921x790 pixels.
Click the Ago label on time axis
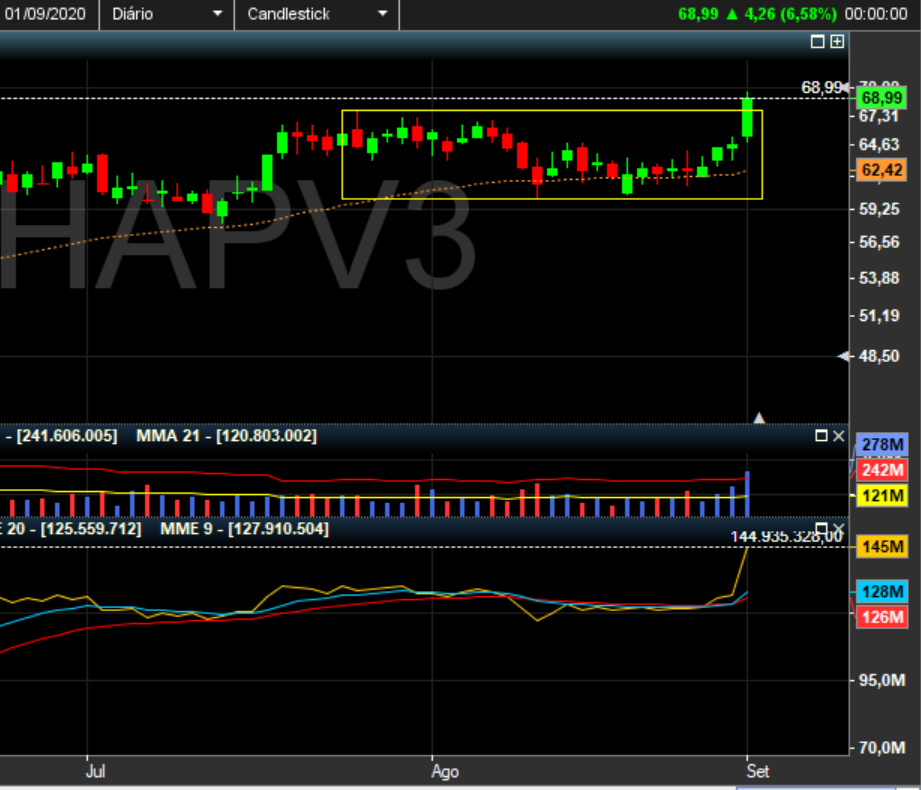(x=444, y=772)
